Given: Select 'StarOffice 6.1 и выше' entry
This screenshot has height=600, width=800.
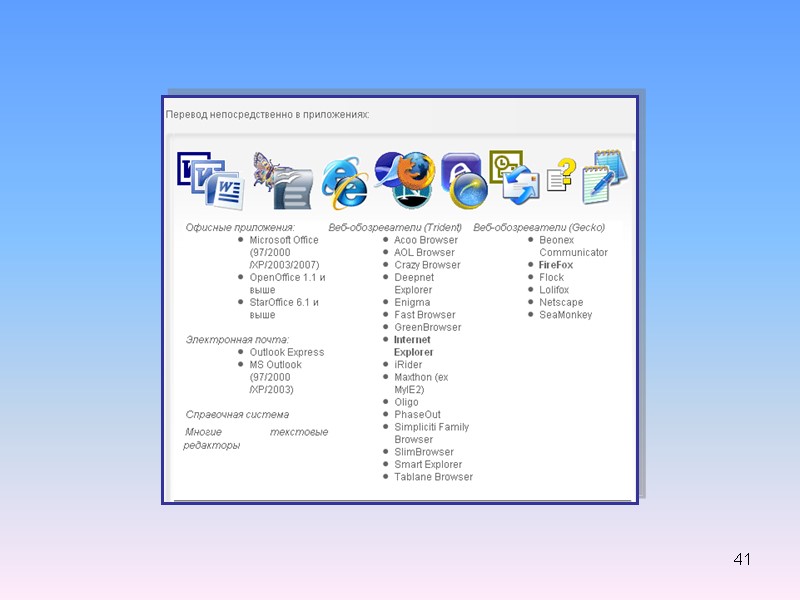Looking at the screenshot, I should 284,308.
